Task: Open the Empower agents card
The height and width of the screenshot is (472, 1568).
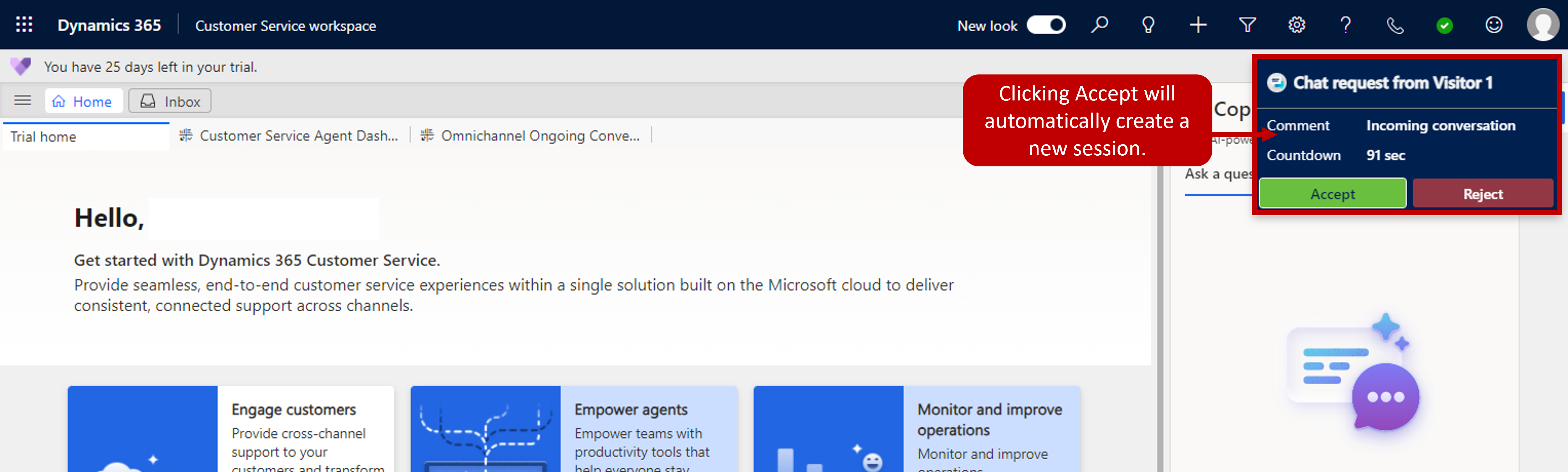Action: [574, 429]
